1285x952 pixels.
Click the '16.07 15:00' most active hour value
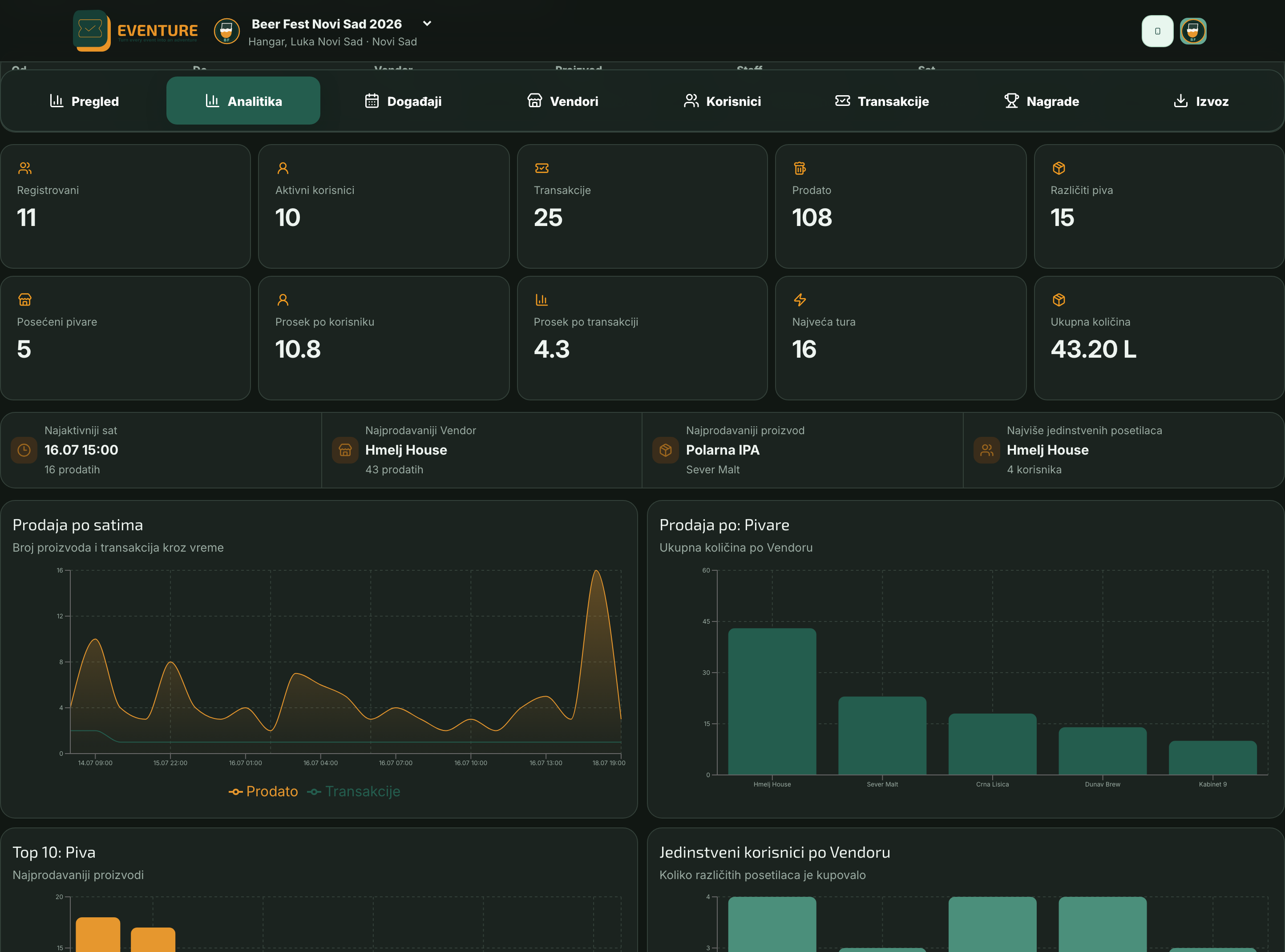click(81, 450)
